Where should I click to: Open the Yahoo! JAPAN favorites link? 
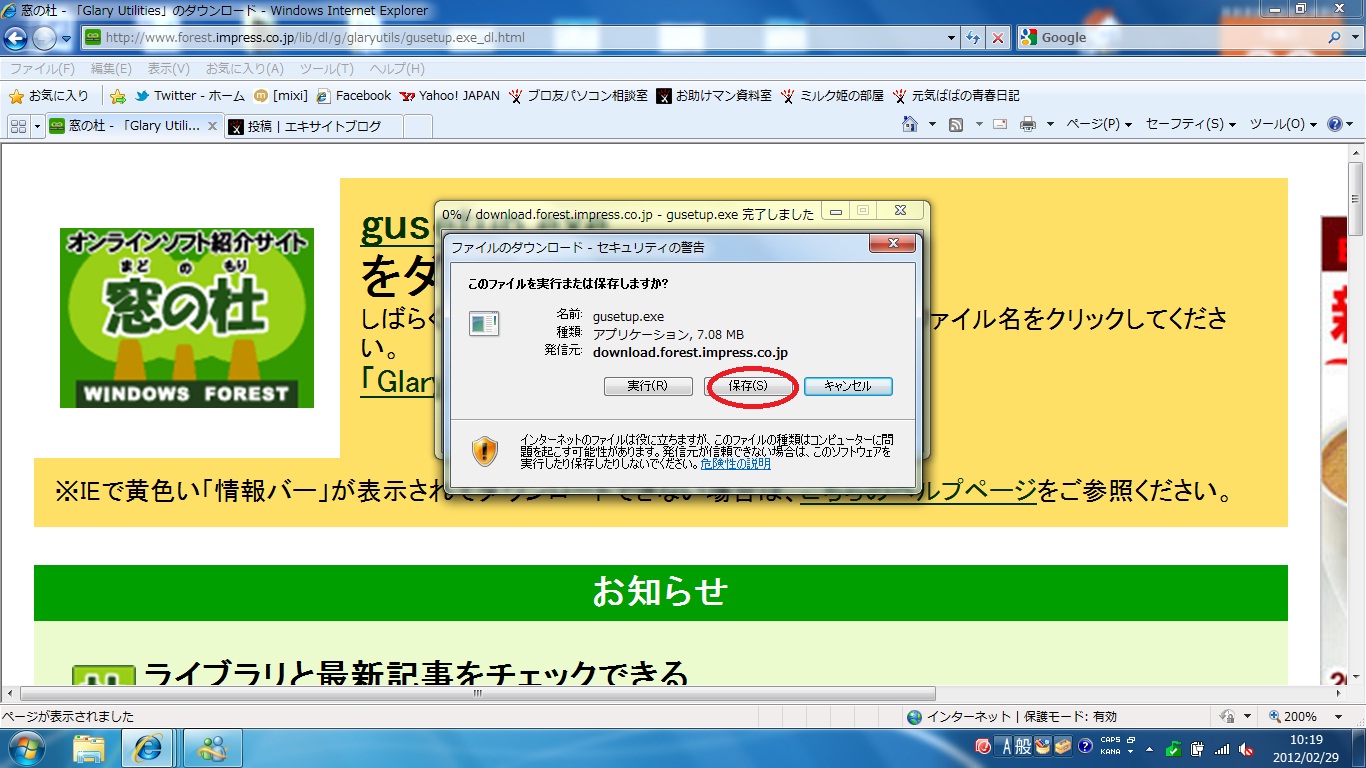coord(450,96)
